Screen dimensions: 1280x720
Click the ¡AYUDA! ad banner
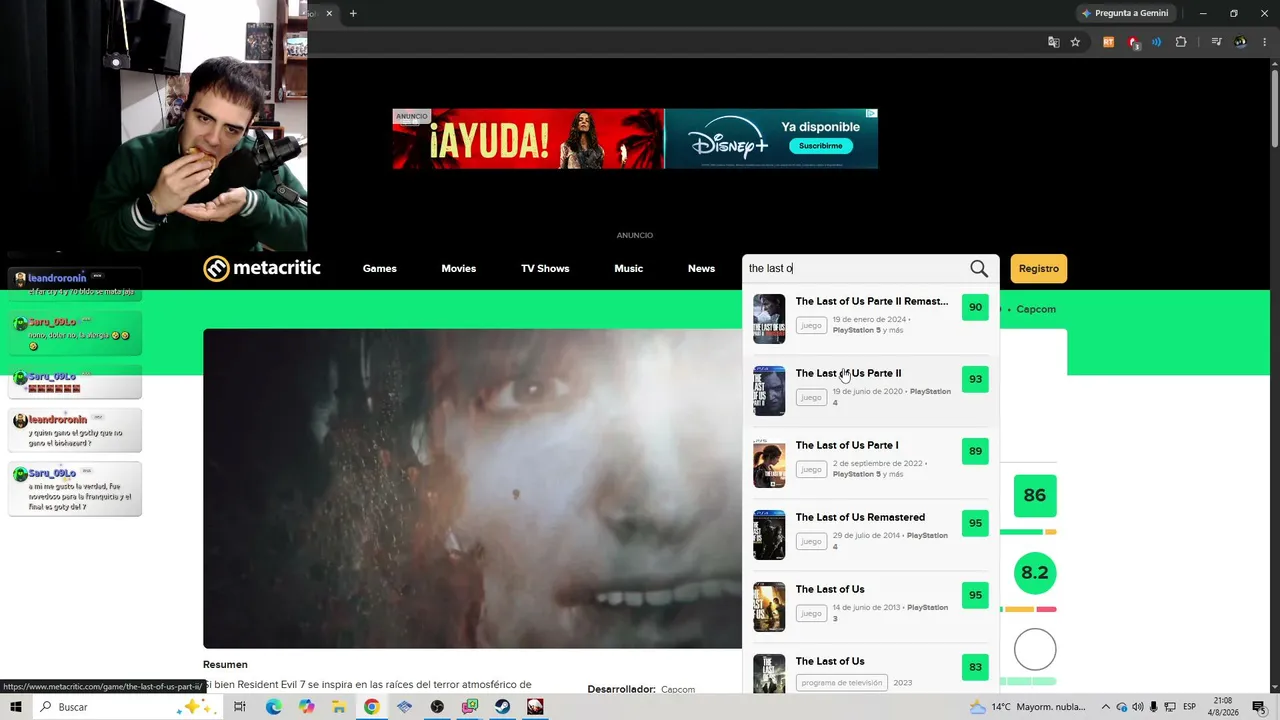[528, 139]
